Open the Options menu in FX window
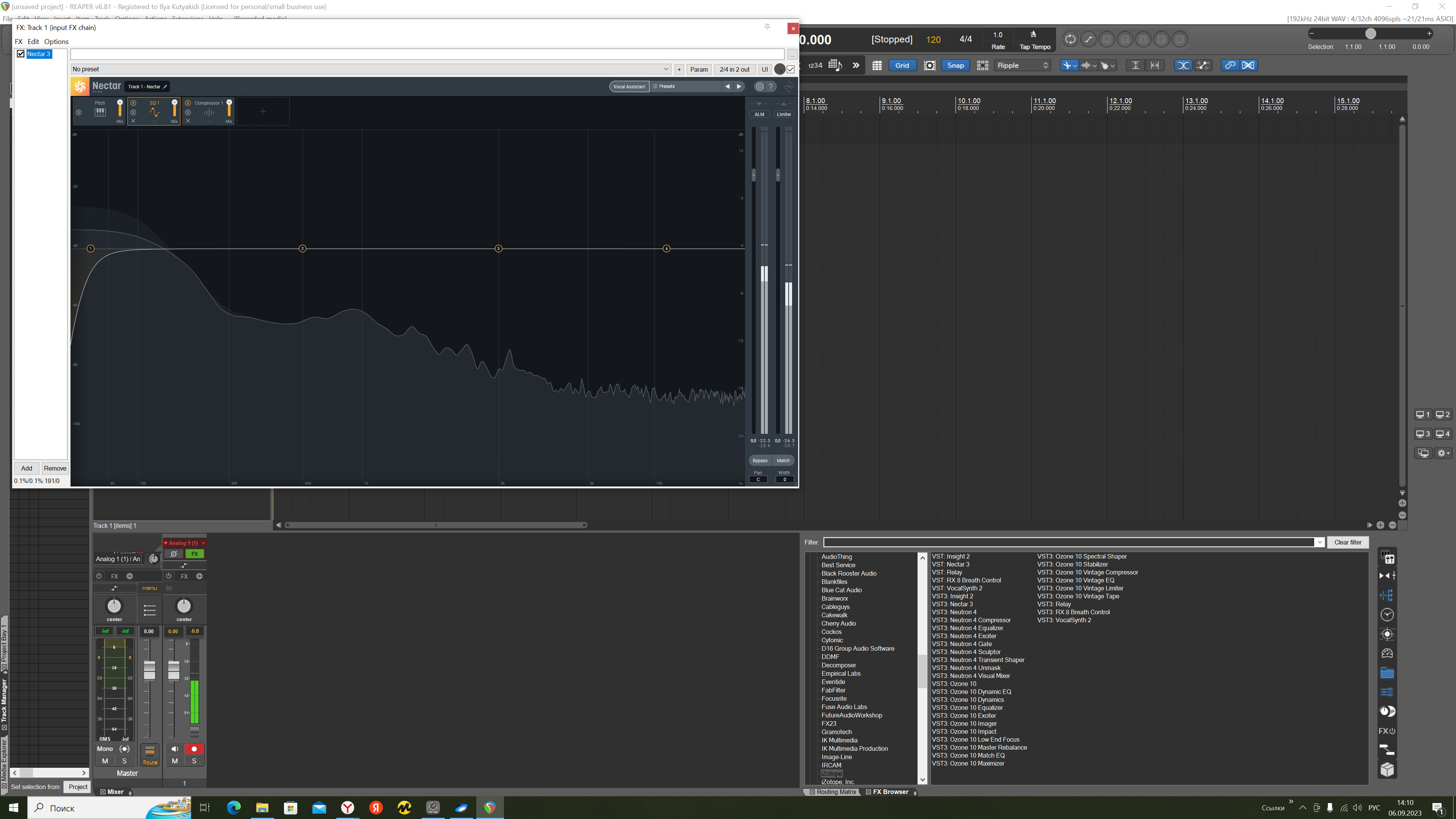Image resolution: width=1456 pixels, height=819 pixels. [56, 41]
